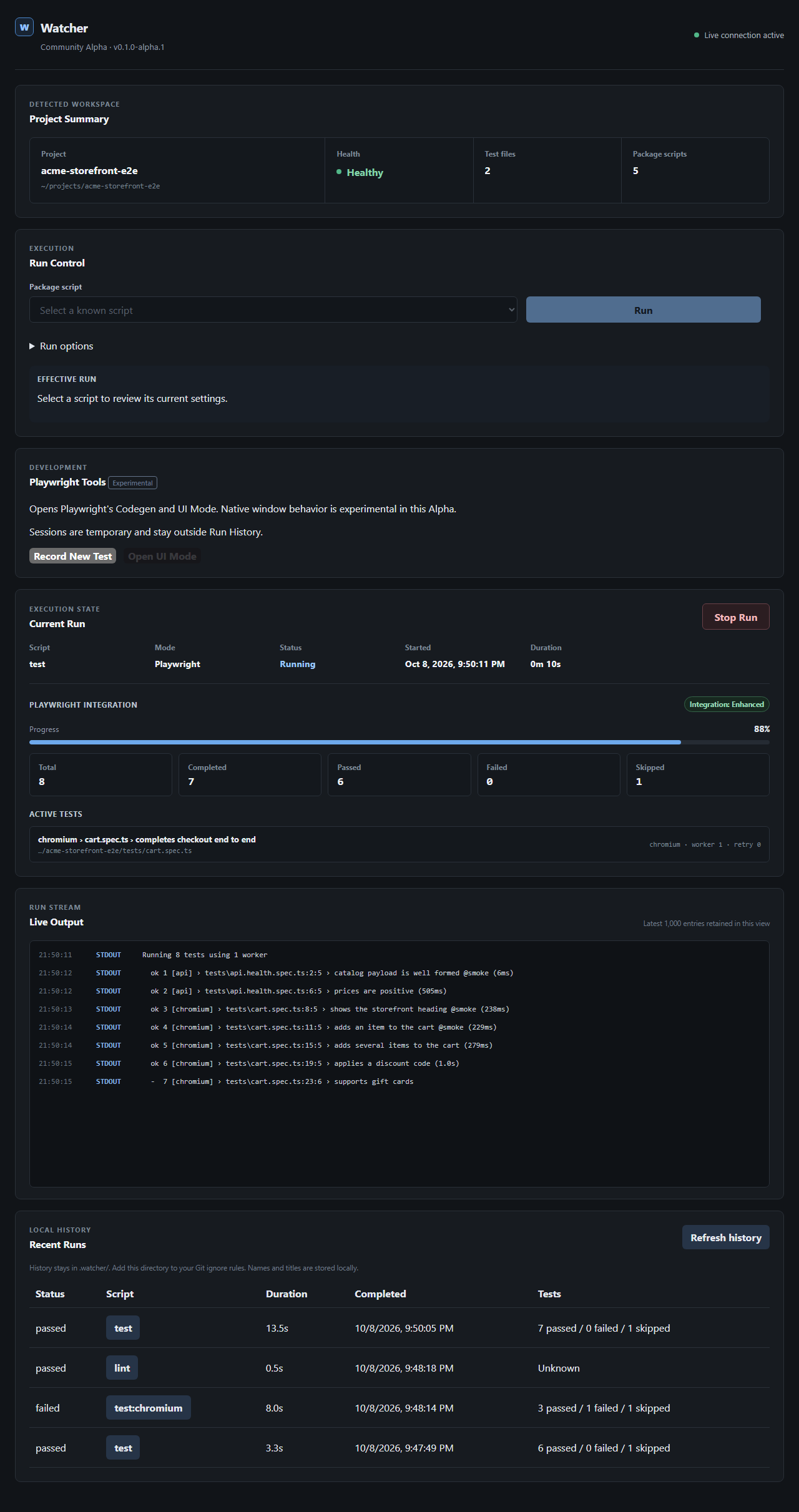Click the Tests column header
The image size is (799, 1512).
point(549,1294)
